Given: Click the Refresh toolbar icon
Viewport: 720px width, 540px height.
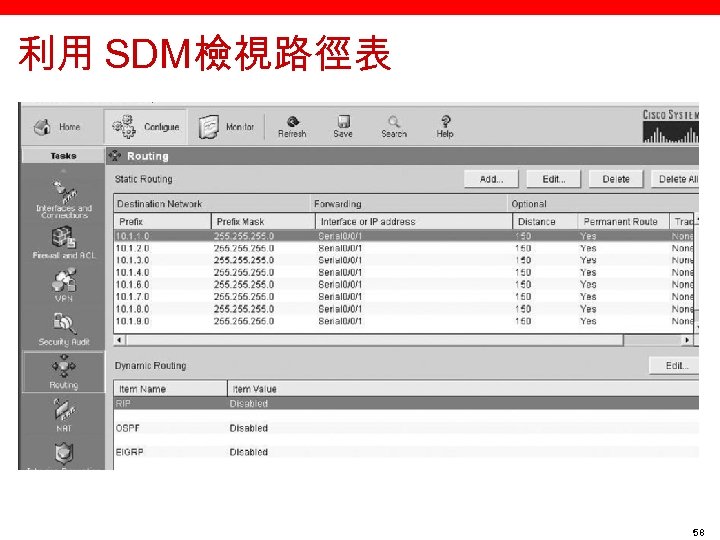Looking at the screenshot, I should tap(292, 127).
